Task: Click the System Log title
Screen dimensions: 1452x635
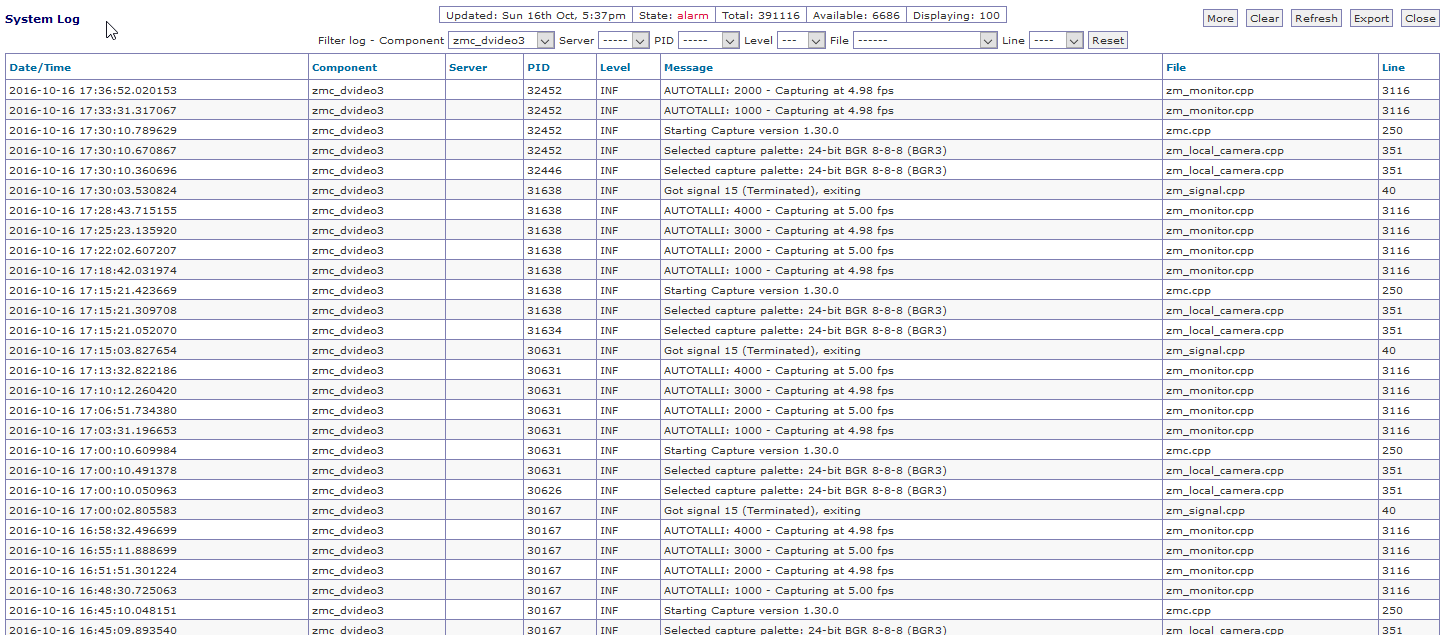Action: [42, 19]
